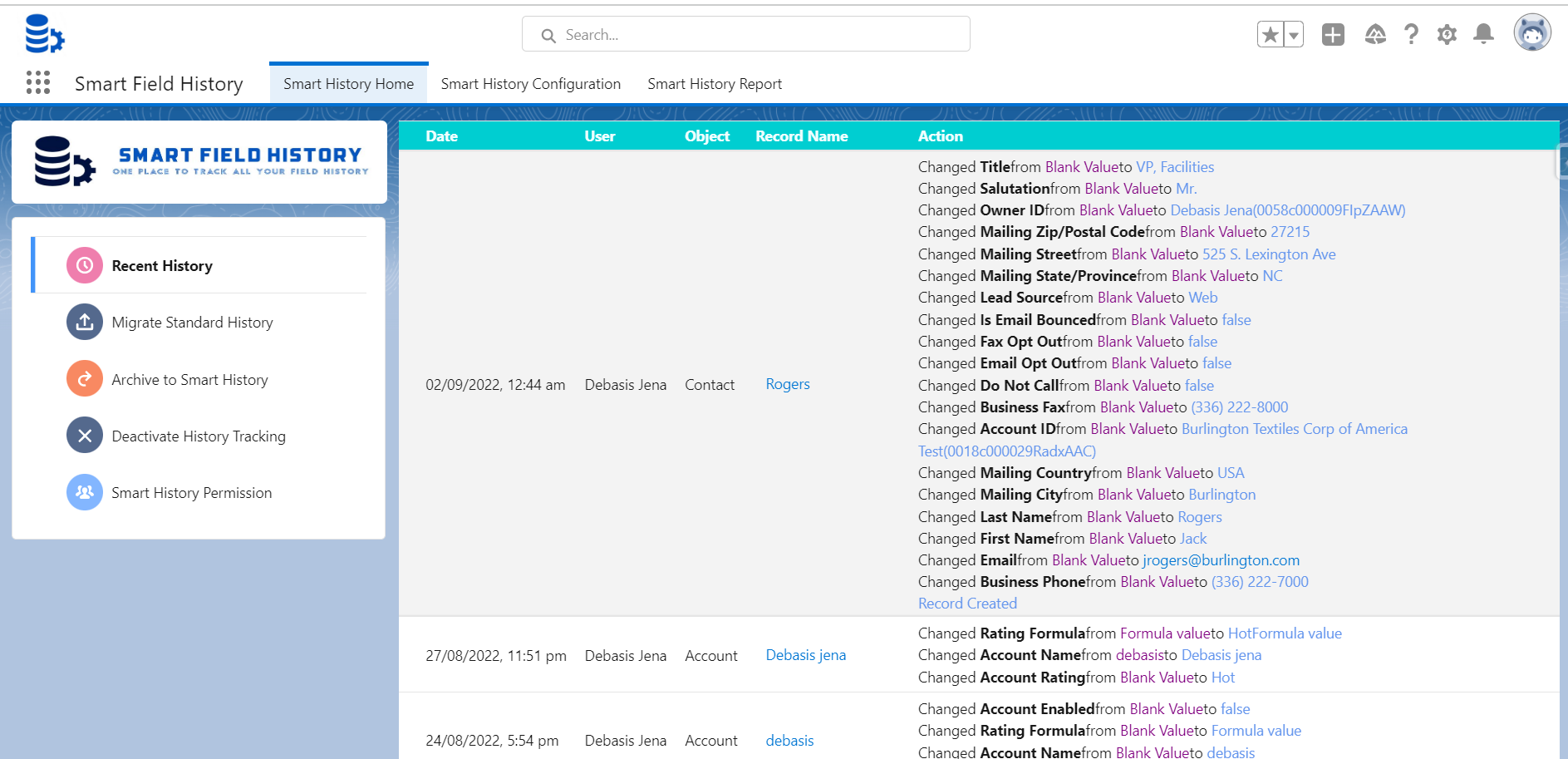Open the Rogers contact record link
Image resolution: width=1568 pixels, height=759 pixels.
(x=787, y=384)
